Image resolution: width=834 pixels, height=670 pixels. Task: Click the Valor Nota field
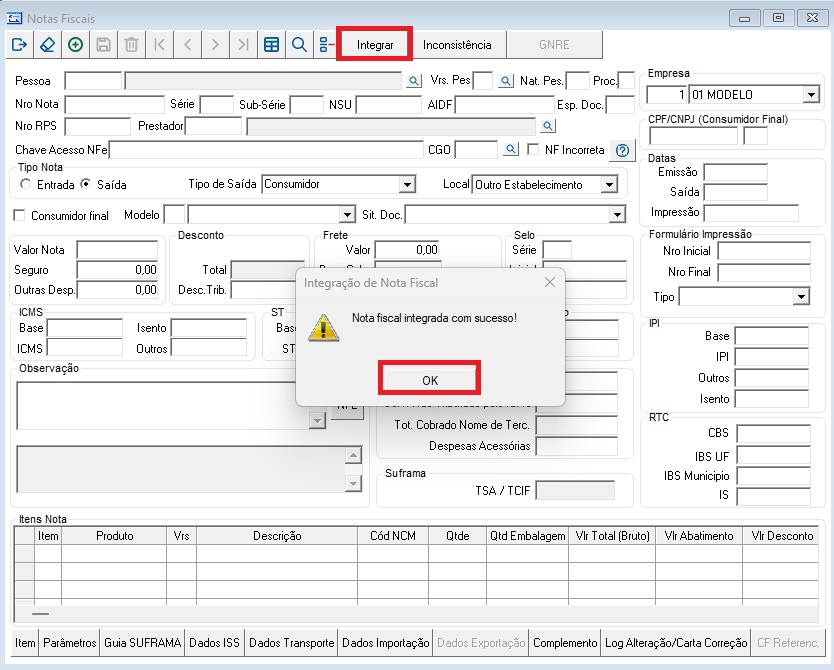click(117, 250)
